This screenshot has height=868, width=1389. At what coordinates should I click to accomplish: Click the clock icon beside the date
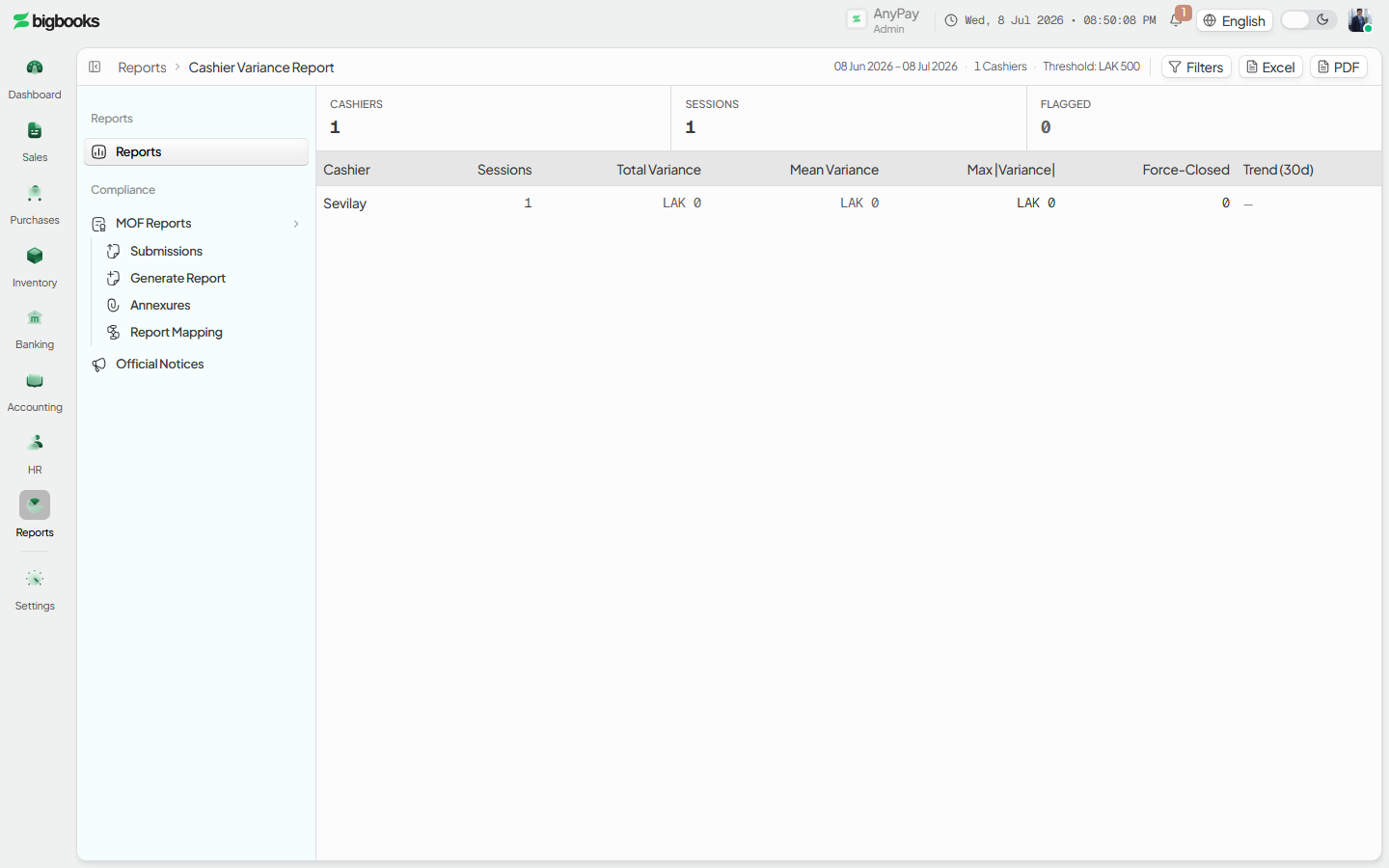coord(951,20)
